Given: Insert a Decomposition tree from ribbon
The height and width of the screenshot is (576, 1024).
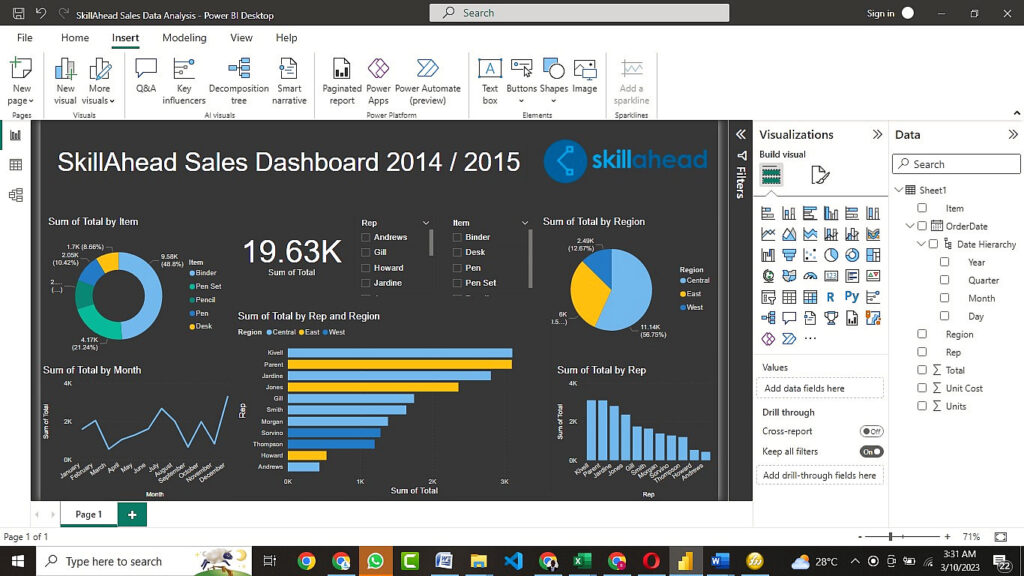Looking at the screenshot, I should click(238, 82).
